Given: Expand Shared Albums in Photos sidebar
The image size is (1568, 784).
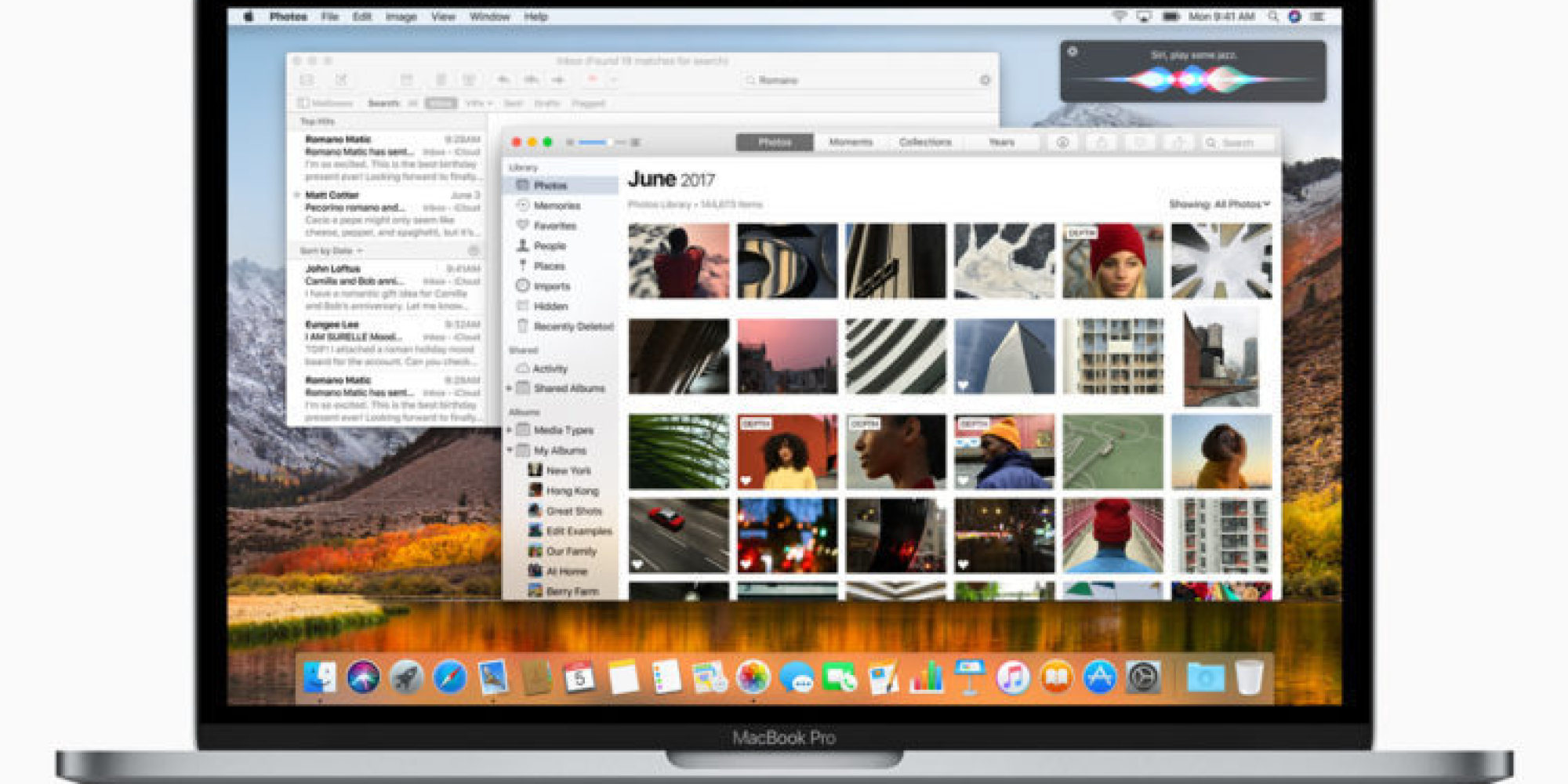Looking at the screenshot, I should point(510,388).
